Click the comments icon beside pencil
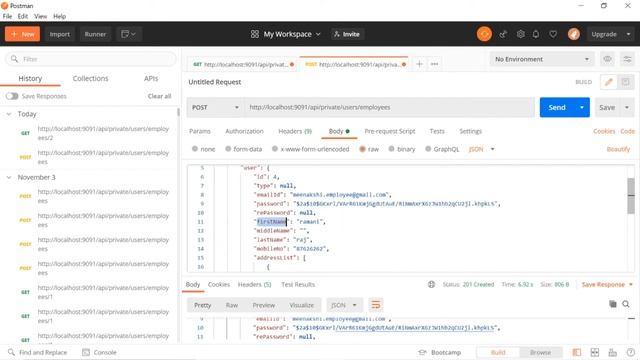The width and height of the screenshot is (640, 360). pos(625,82)
